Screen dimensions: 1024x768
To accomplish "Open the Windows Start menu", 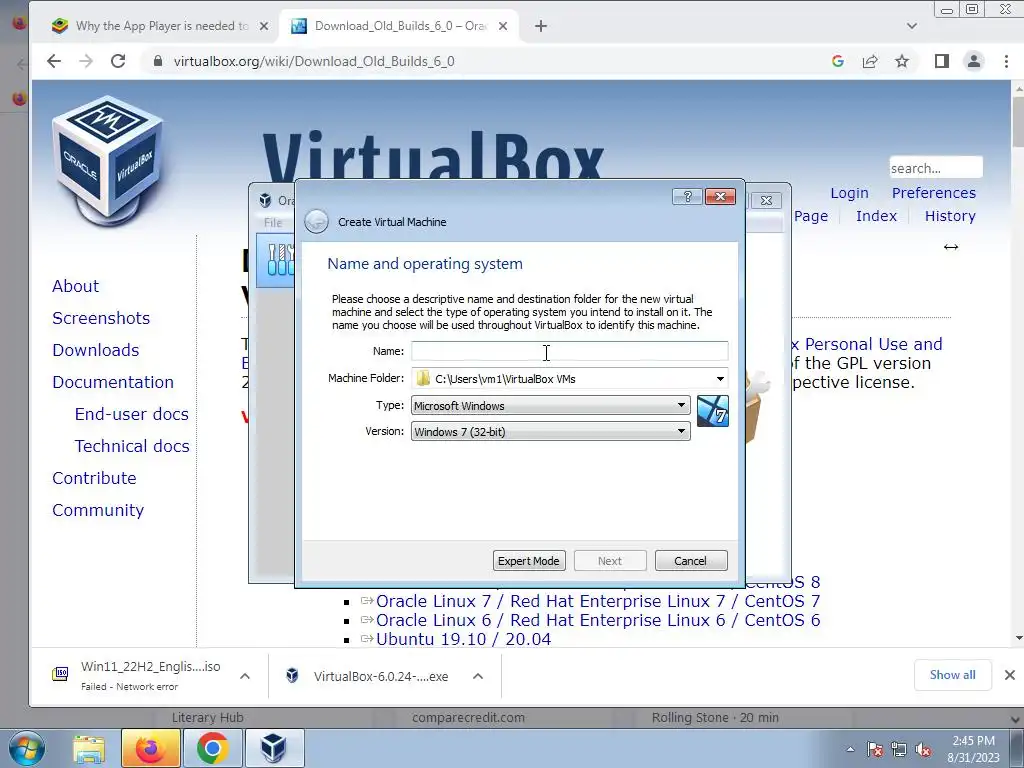I will click(x=26, y=748).
